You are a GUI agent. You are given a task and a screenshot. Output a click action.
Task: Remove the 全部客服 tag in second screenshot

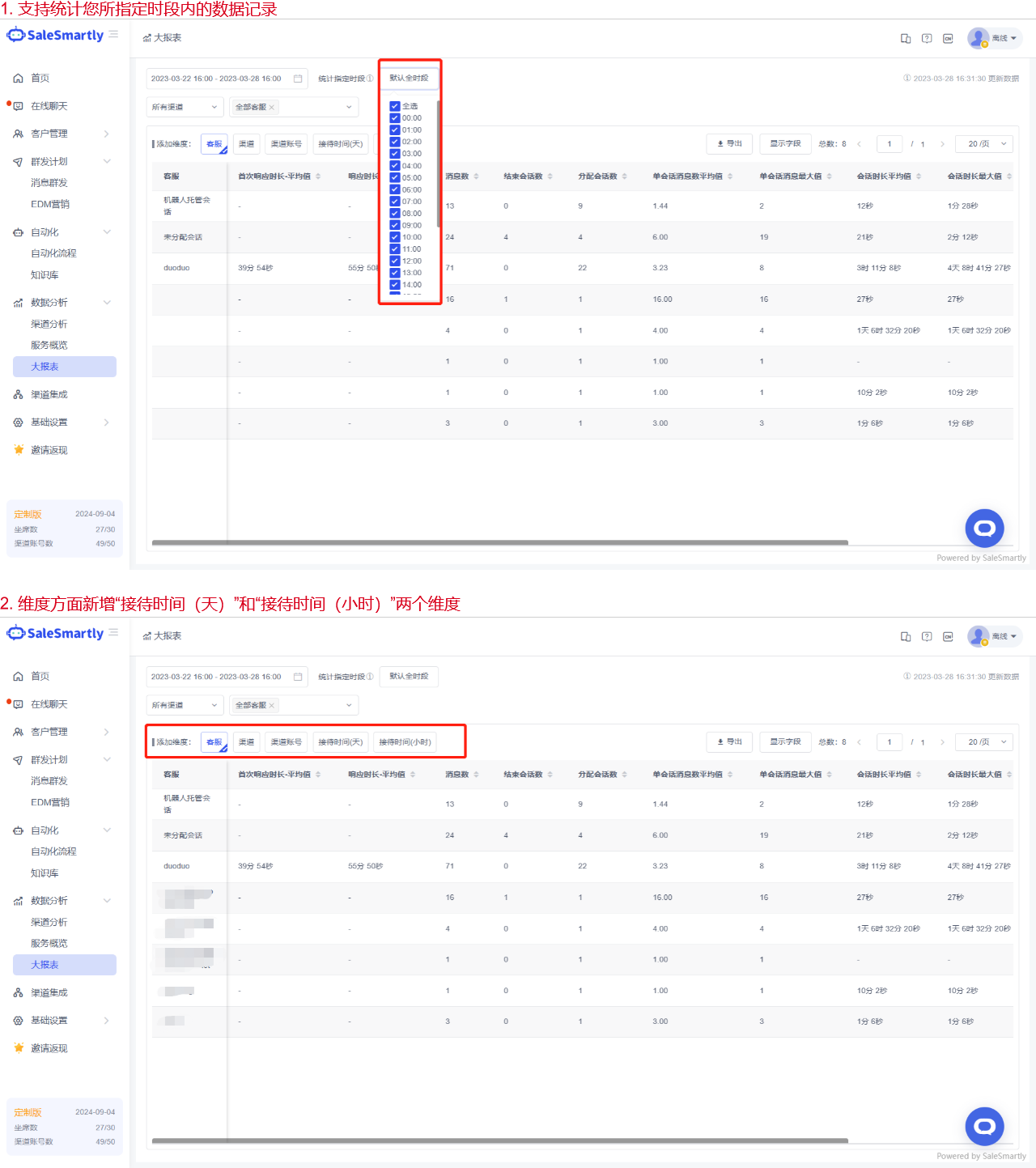[x=272, y=706]
